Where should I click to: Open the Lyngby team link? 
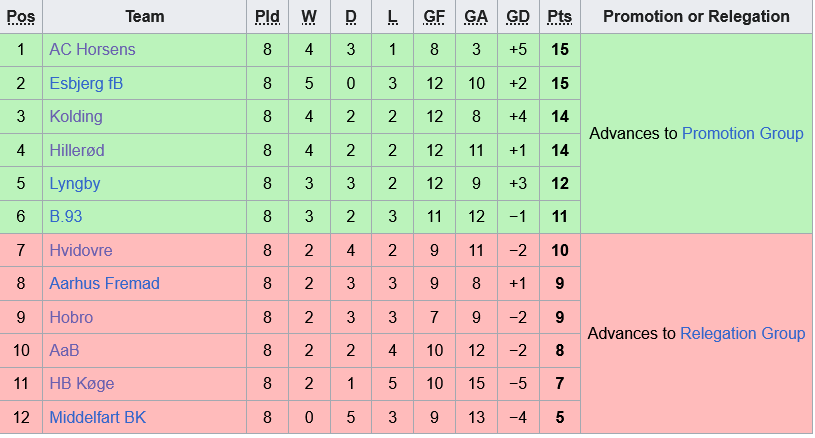[x=75, y=183]
